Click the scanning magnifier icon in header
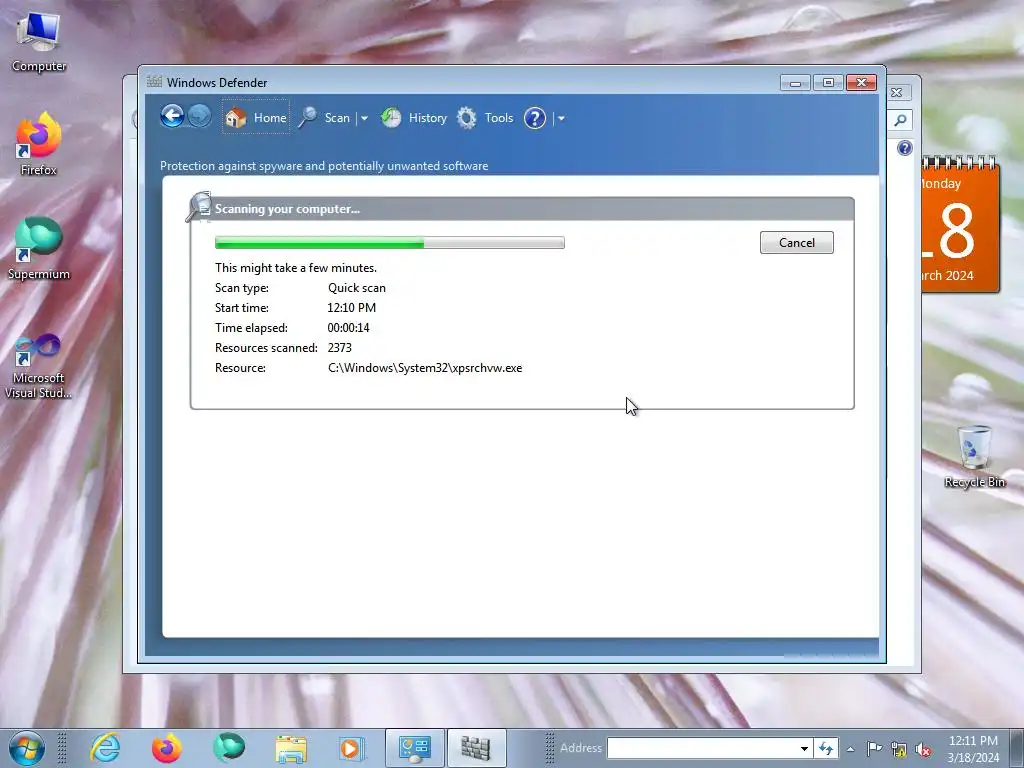 pos(199,206)
